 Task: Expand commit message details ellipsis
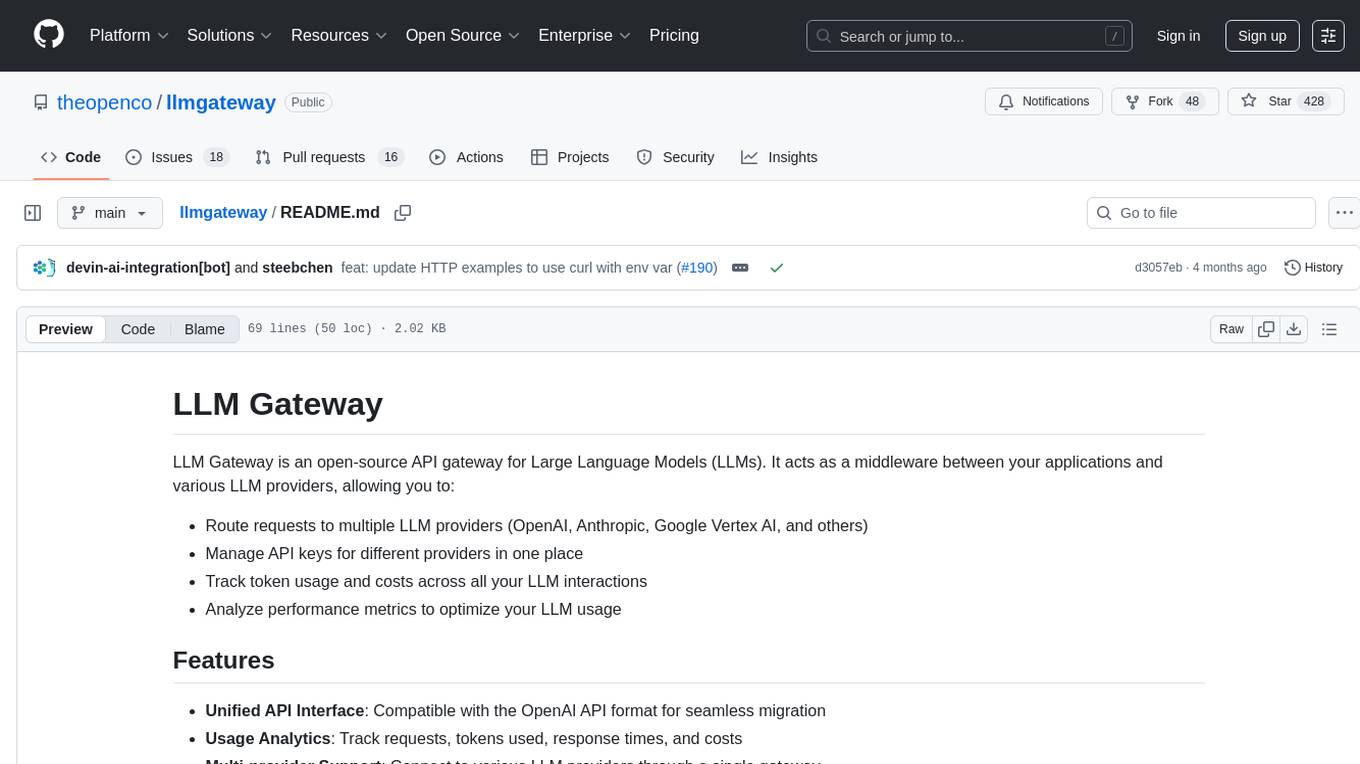coord(740,267)
